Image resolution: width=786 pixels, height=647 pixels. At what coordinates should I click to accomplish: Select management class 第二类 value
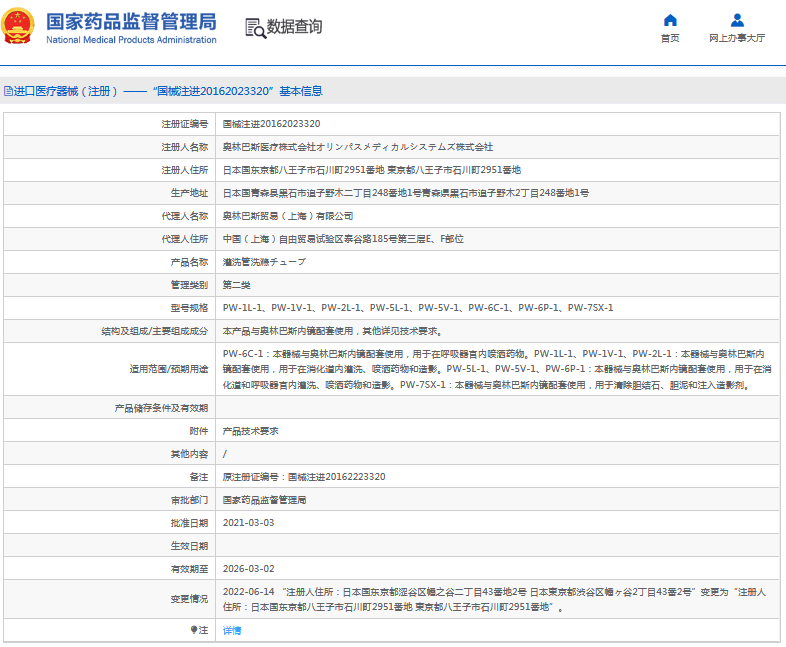(x=236, y=285)
